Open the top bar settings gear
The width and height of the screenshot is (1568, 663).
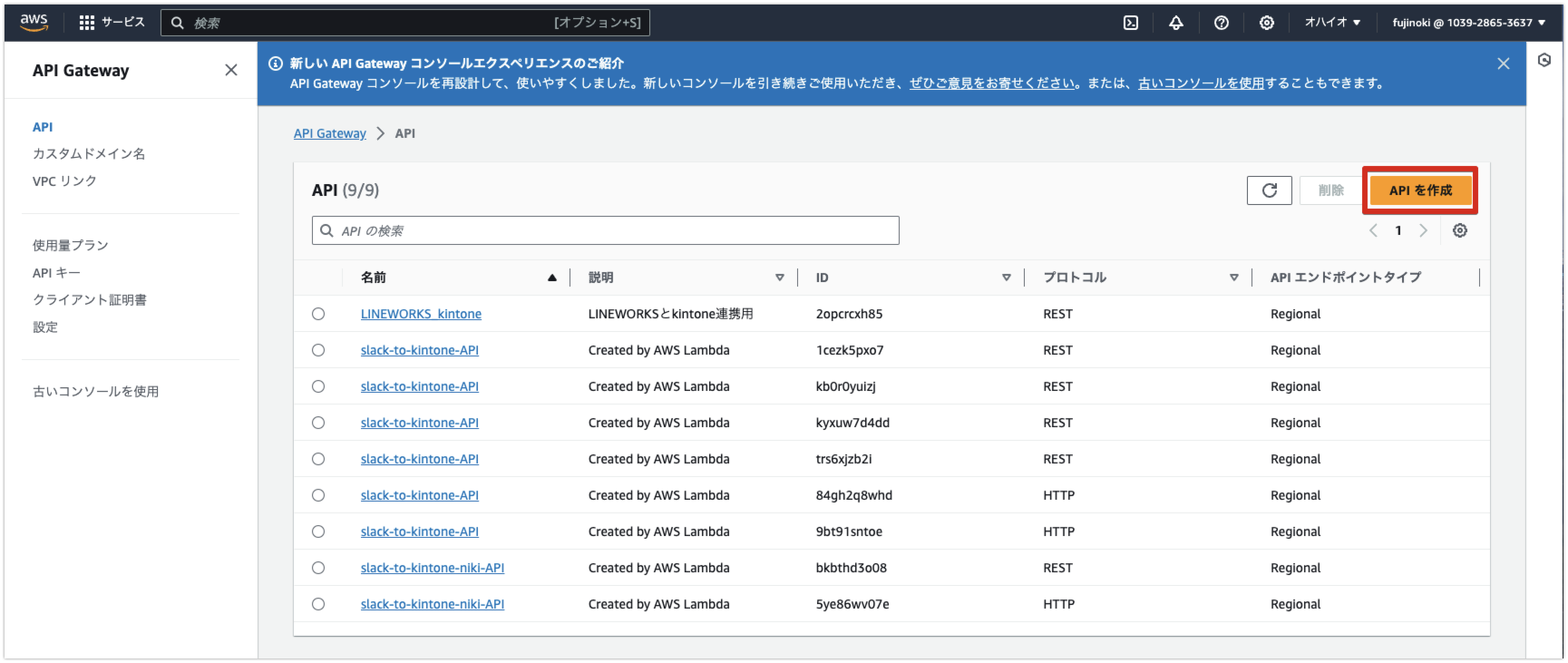(x=1267, y=23)
